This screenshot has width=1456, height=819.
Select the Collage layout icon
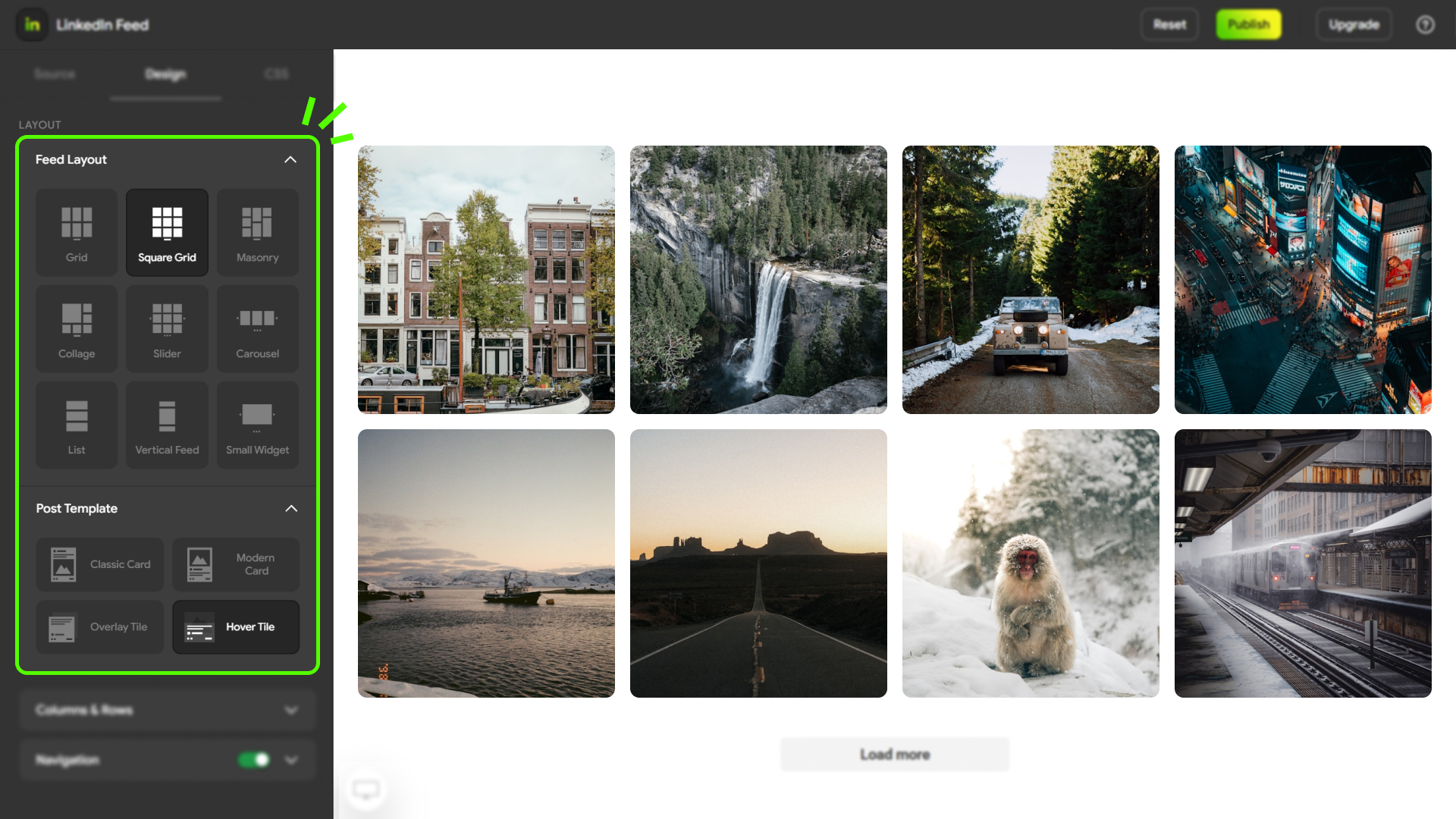point(77,328)
